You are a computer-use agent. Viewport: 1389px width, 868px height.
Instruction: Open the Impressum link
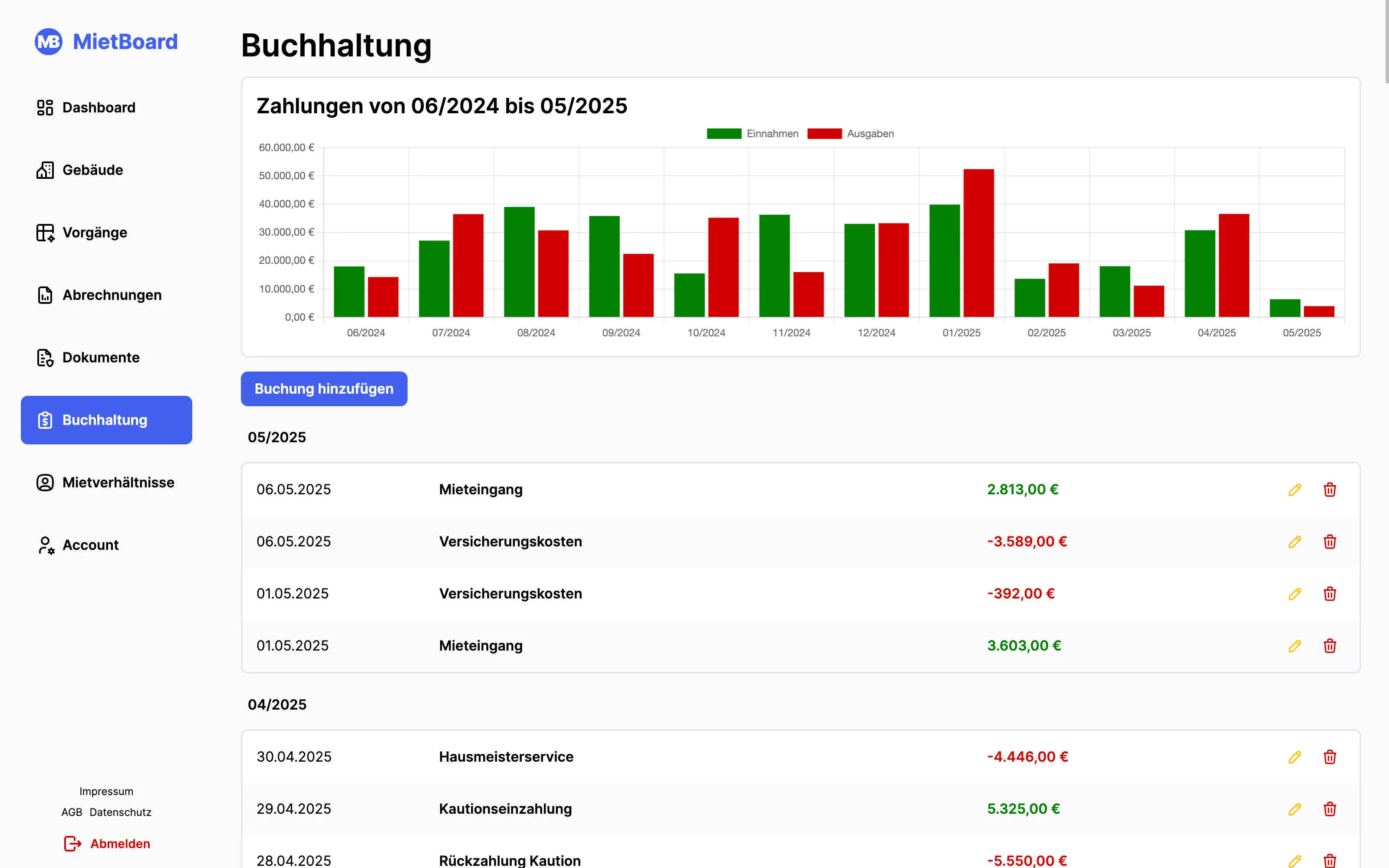click(x=106, y=791)
